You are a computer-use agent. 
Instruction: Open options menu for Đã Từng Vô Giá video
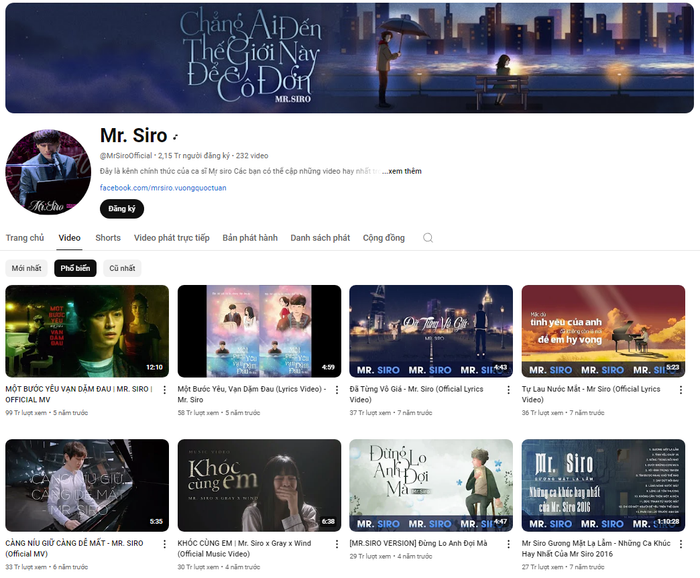(508, 390)
